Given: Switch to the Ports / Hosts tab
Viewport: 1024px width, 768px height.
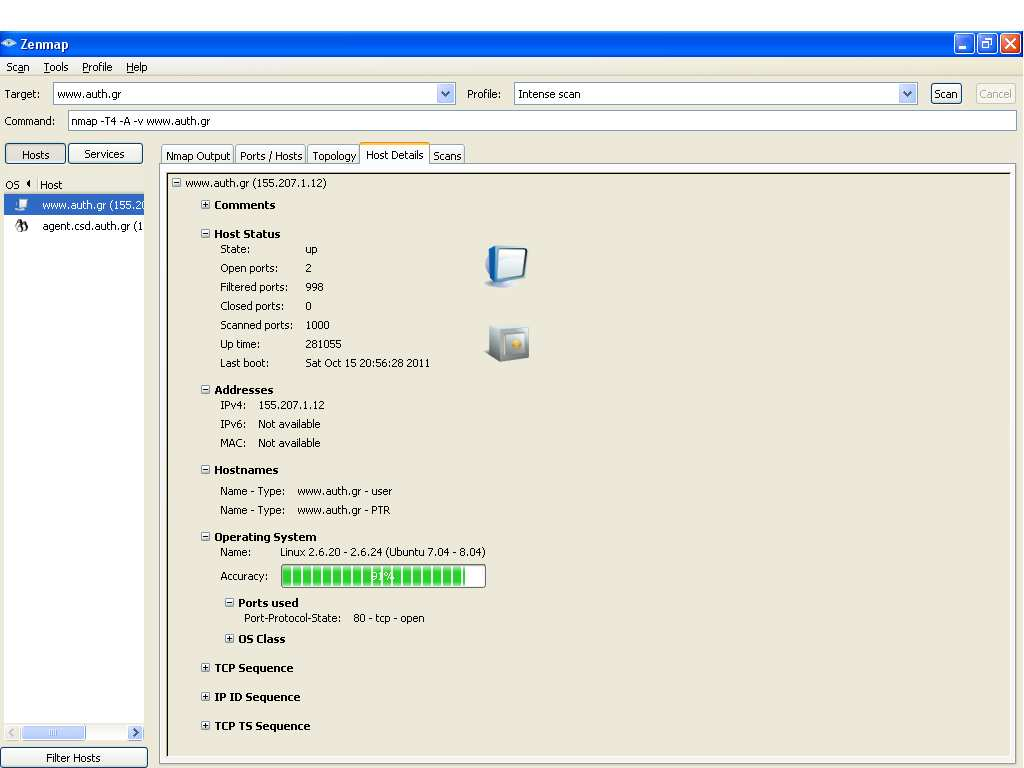Looking at the screenshot, I should click(271, 155).
